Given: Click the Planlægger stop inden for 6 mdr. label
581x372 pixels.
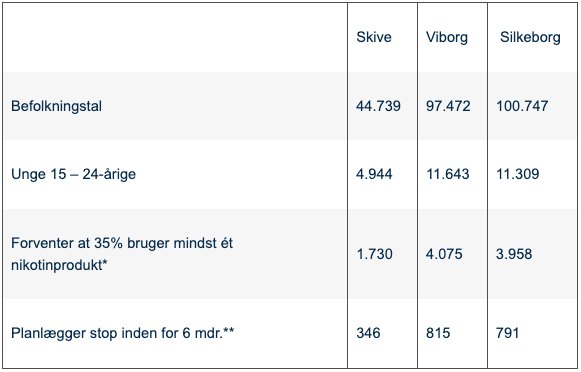Looking at the screenshot, I should point(123,333).
